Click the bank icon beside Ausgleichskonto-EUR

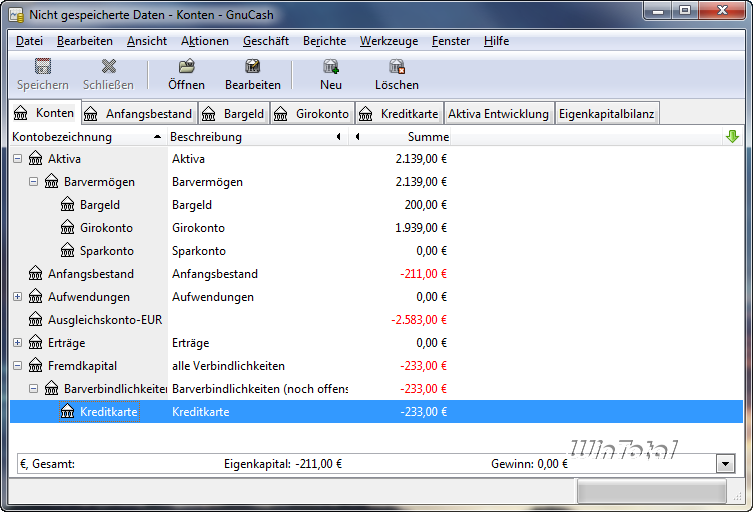(36, 319)
